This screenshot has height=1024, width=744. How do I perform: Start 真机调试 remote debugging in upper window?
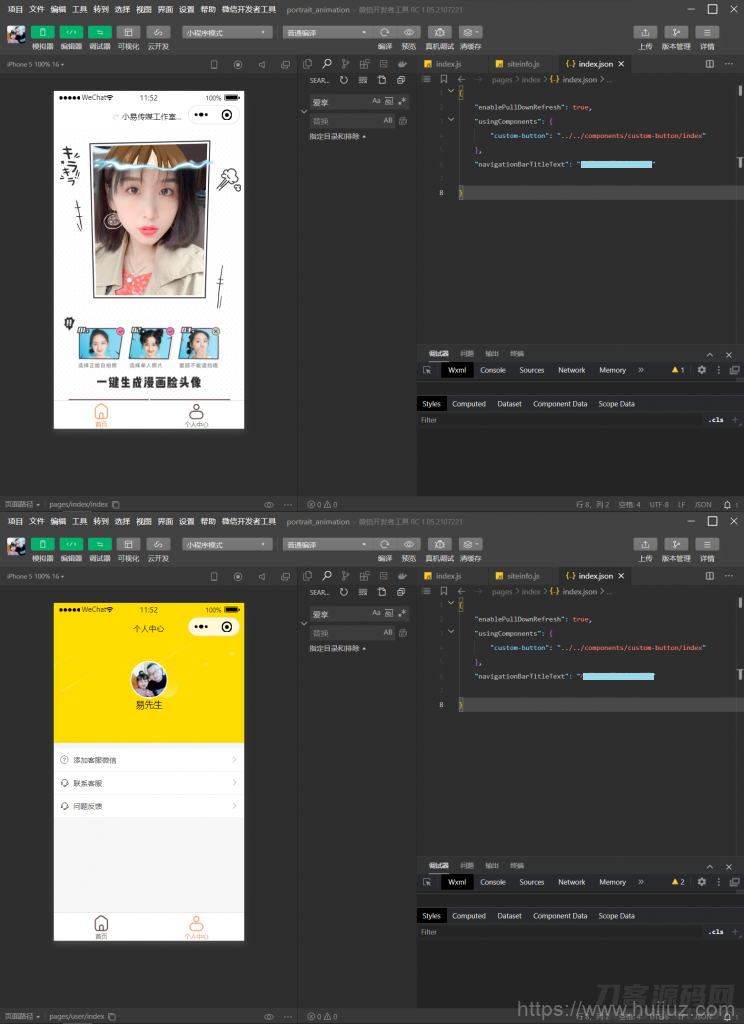(x=440, y=32)
